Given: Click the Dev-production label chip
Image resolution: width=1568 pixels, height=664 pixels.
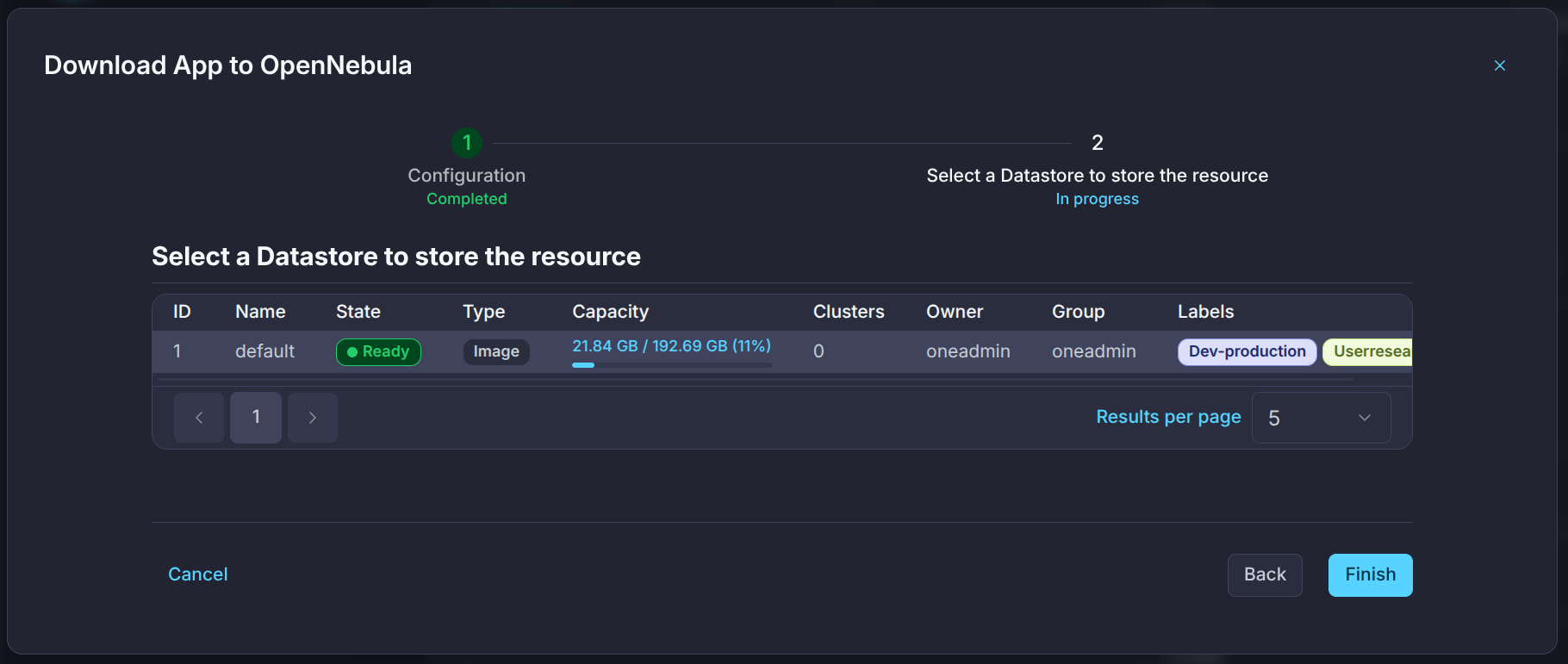Looking at the screenshot, I should point(1247,351).
